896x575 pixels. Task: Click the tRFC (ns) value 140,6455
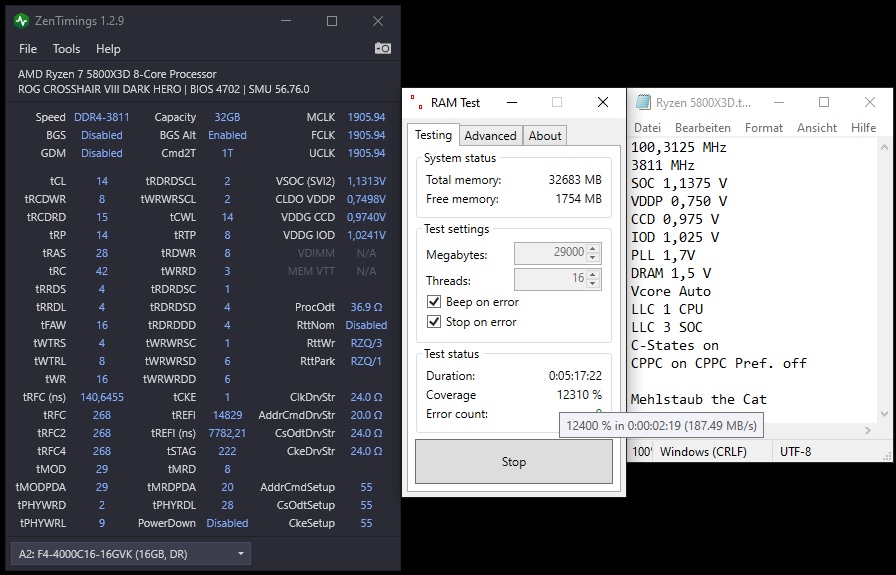[x=102, y=397]
